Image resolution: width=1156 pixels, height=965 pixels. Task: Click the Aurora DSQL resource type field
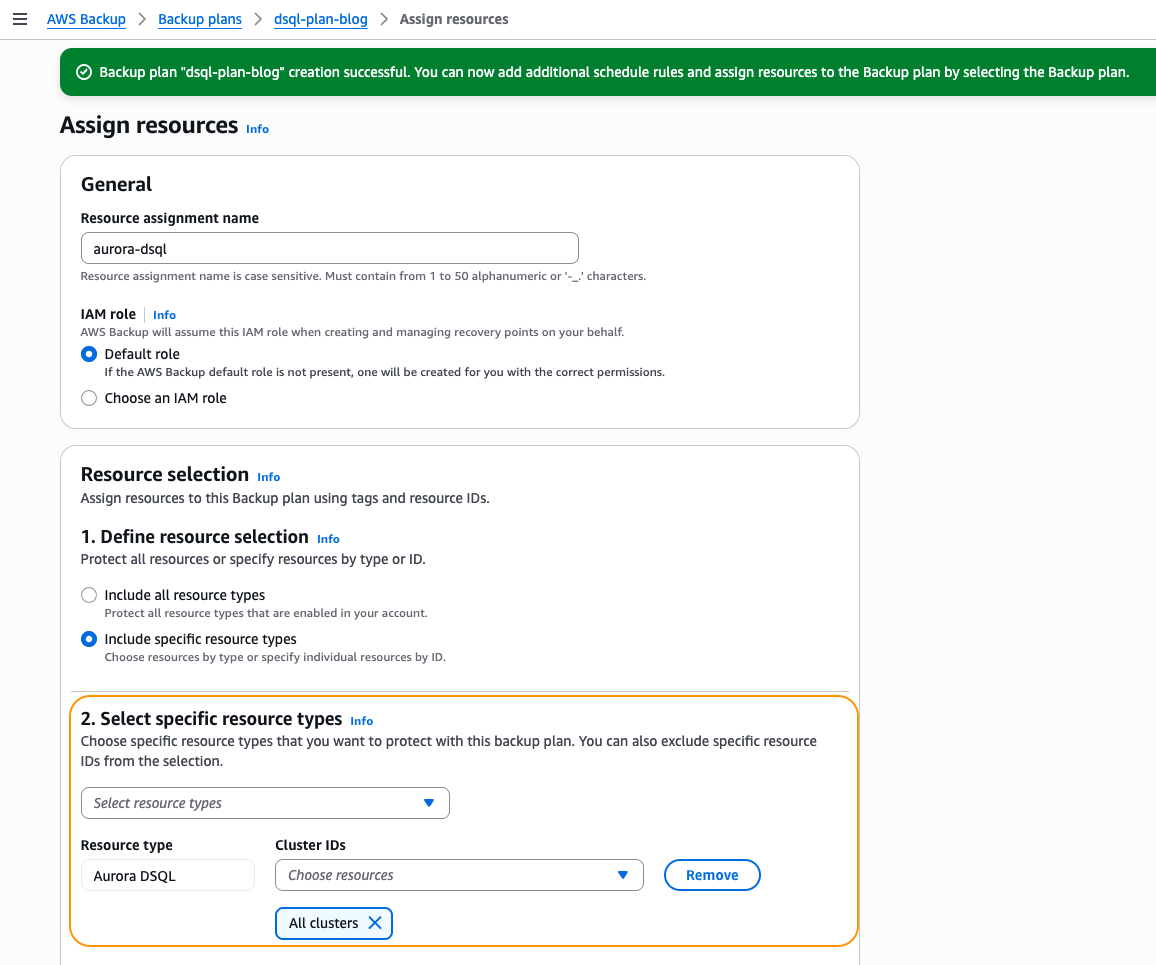tap(167, 875)
